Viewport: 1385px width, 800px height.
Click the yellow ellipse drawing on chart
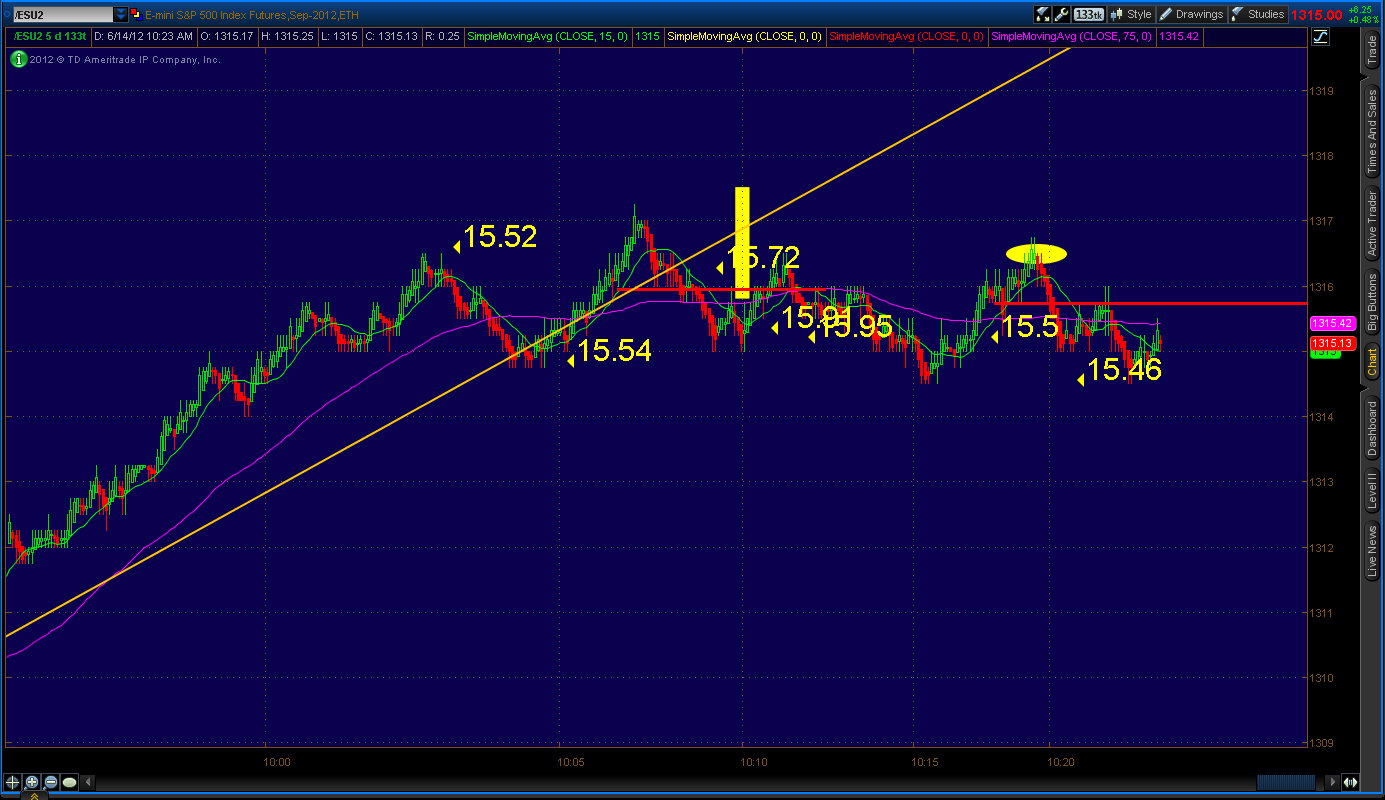1036,254
